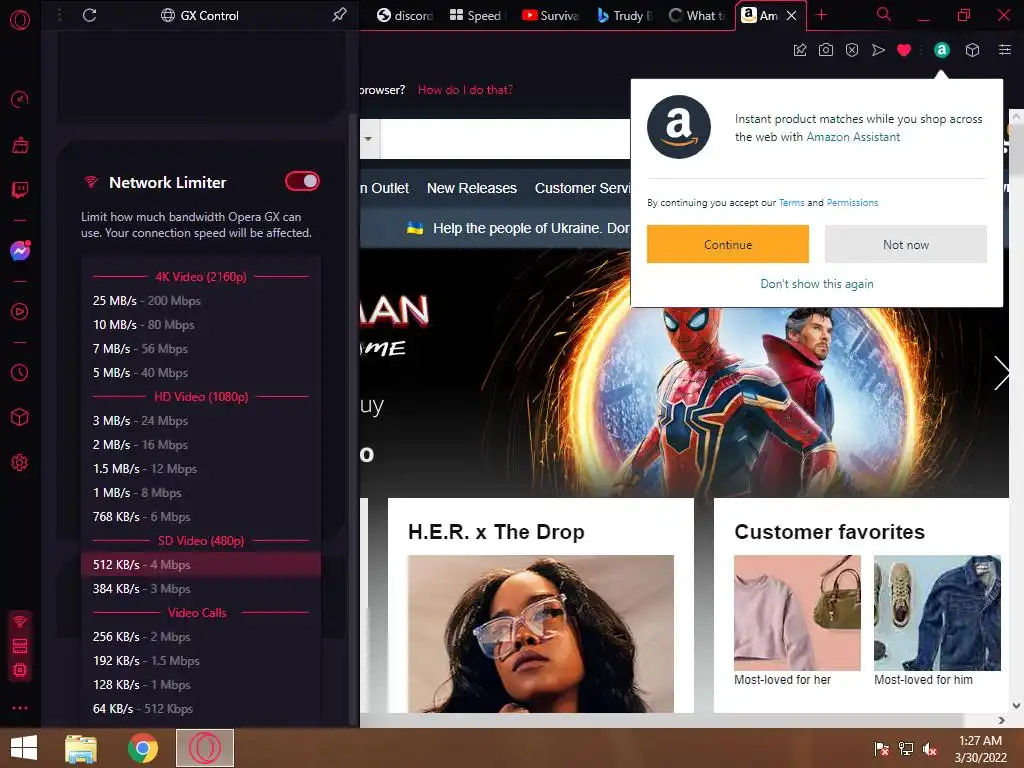Switch to the Trudy Bing tab
Viewport: 1024px width, 768px height.
[x=625, y=15]
